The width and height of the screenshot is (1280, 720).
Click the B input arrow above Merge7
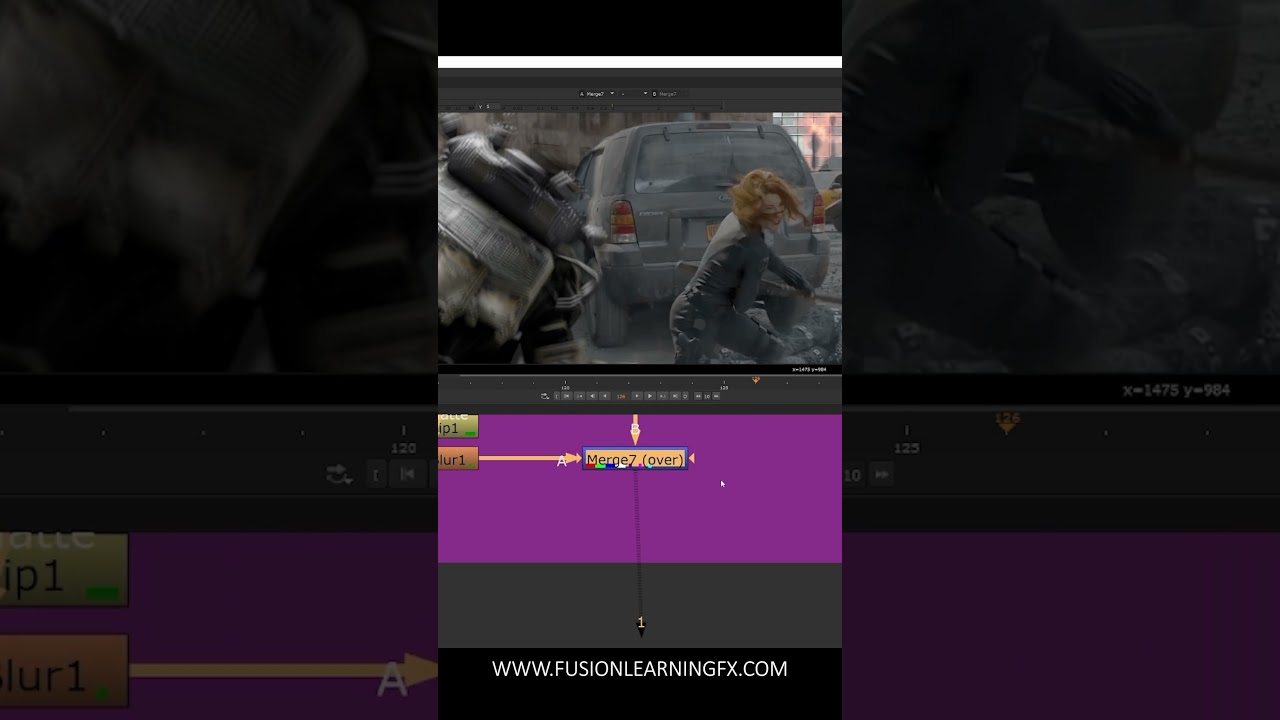[x=635, y=432]
